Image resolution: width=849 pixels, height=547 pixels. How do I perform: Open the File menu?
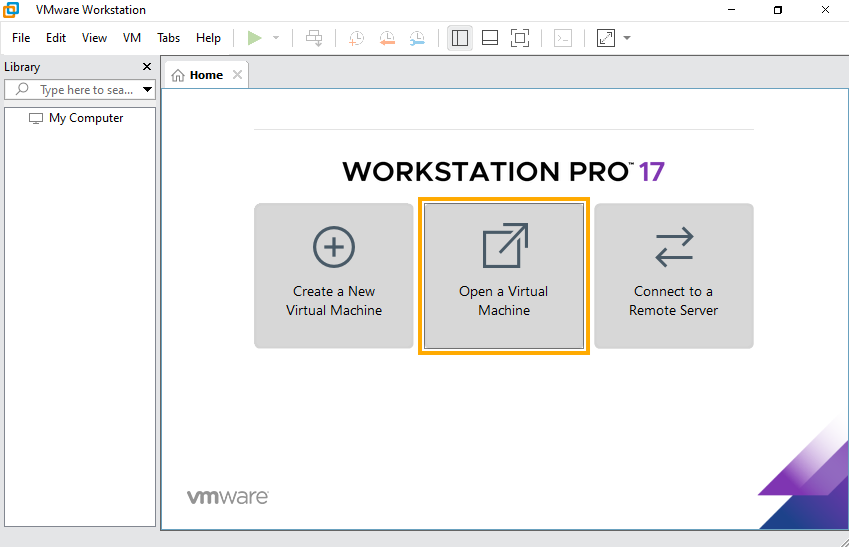[21, 38]
